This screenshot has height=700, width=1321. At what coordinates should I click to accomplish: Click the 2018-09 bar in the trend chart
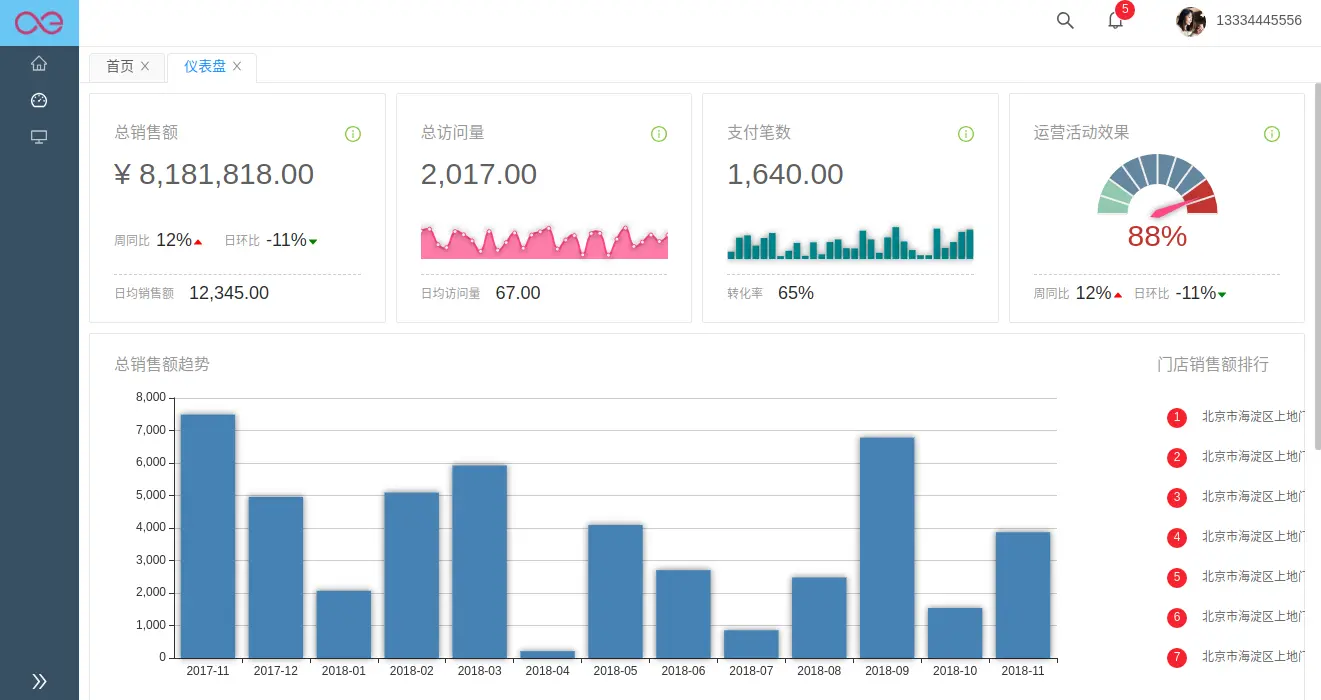887,547
